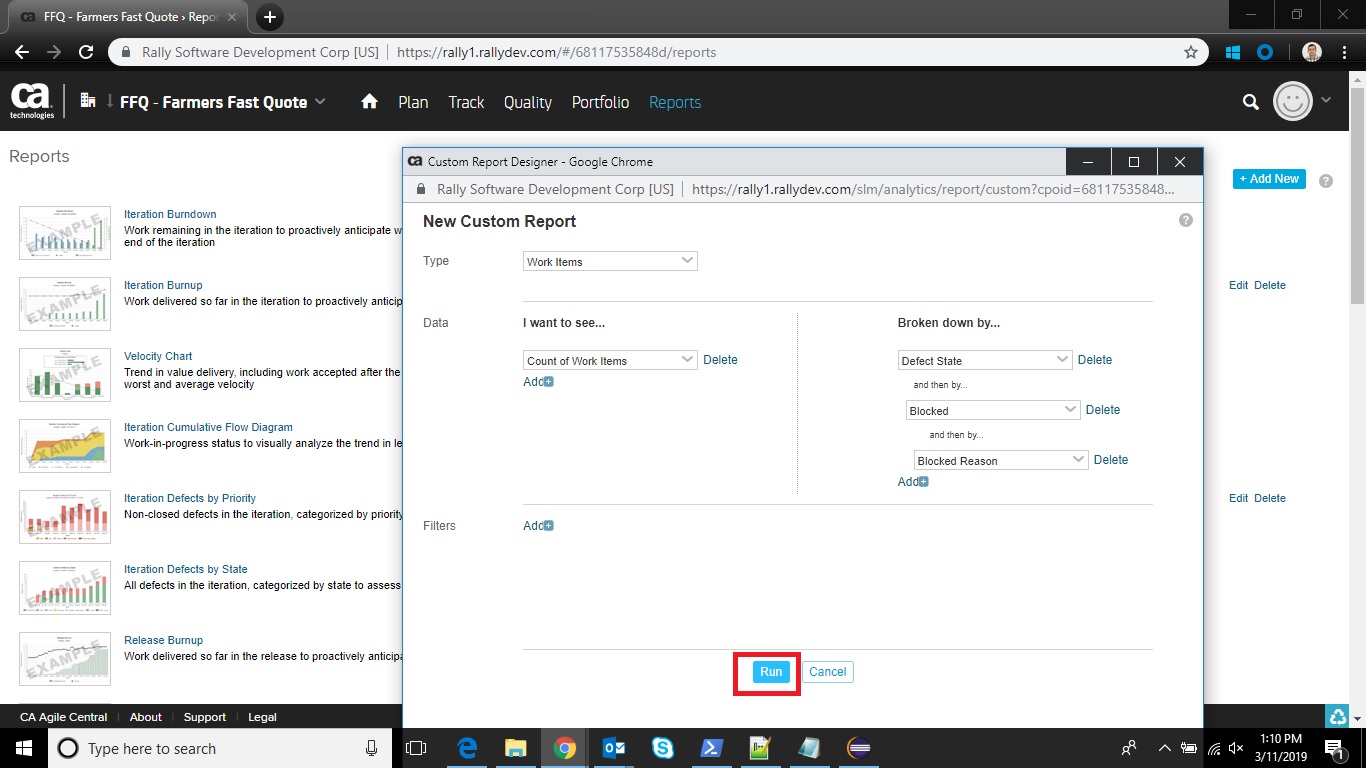Click the help icon beside Add New
Screen dimensions: 1366x768
(x=1326, y=181)
